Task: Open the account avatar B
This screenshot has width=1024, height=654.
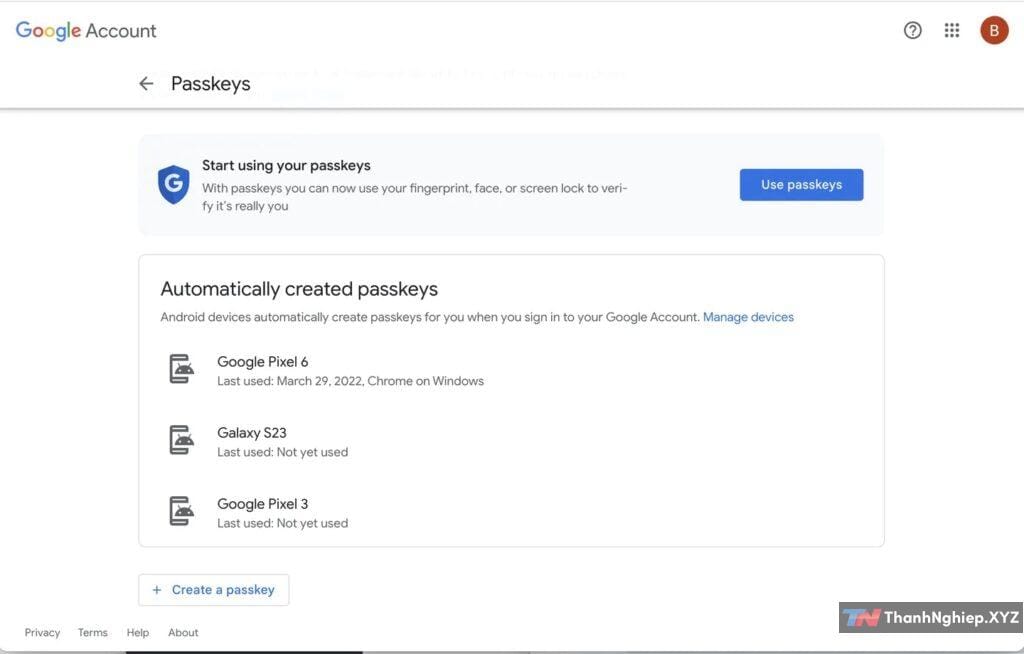Action: coord(994,30)
